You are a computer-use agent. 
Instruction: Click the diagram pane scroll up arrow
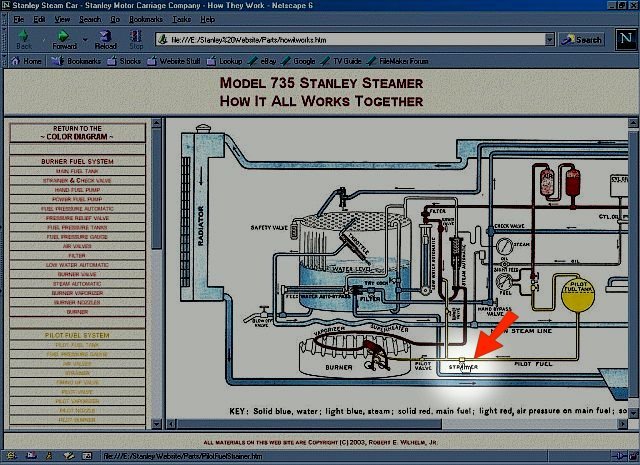tap(633, 123)
